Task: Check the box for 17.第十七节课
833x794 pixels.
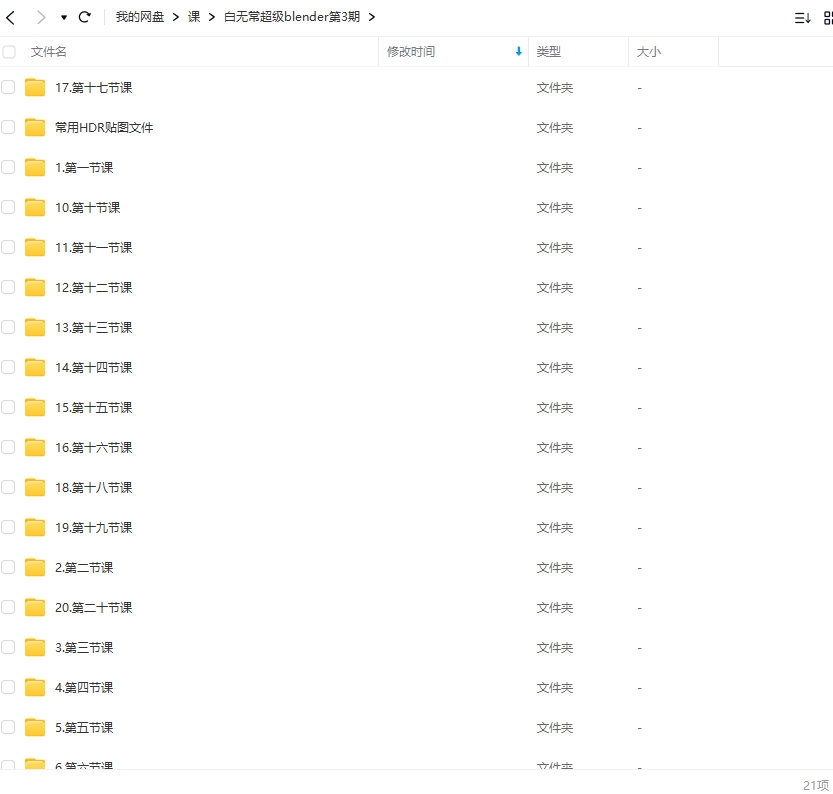Action: click(x=9, y=87)
